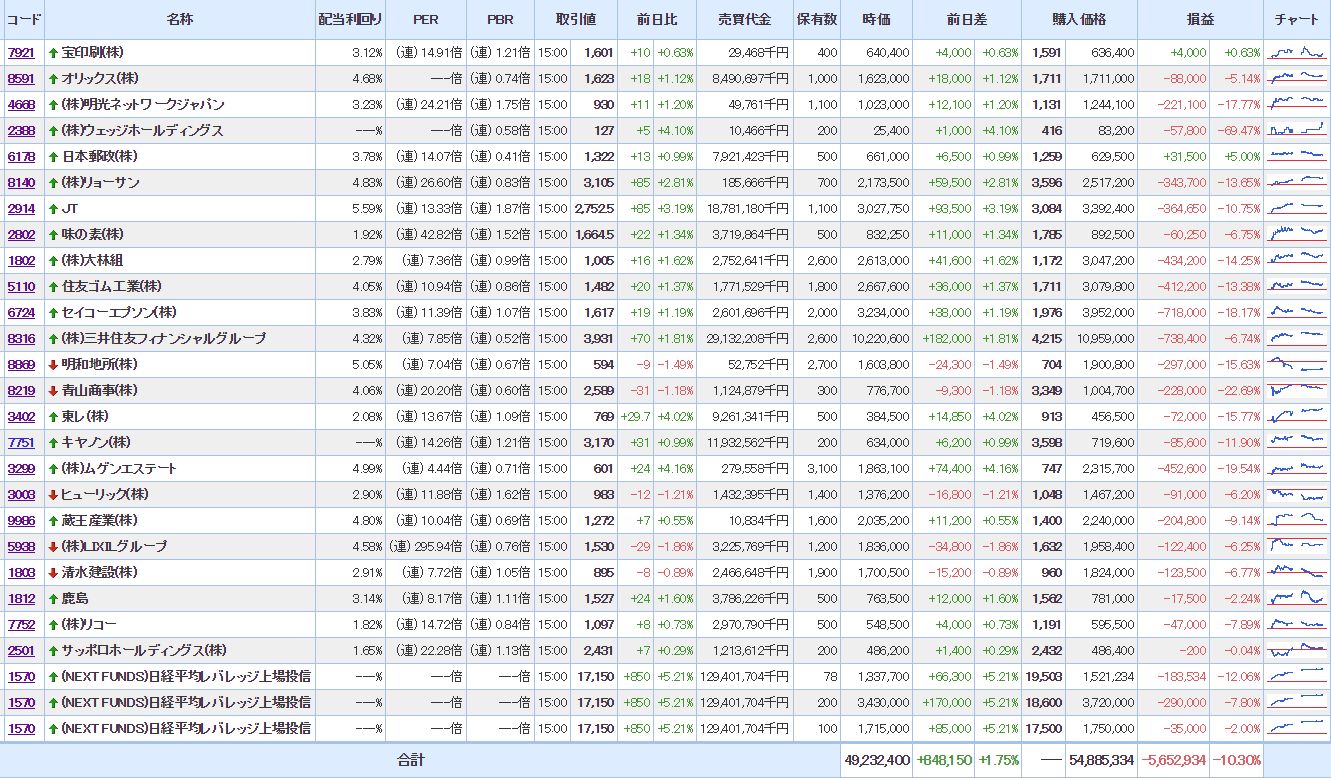Image resolution: width=1331 pixels, height=778 pixels.
Task: Open the mini chart for オリックス(株)
Action: point(1296,78)
